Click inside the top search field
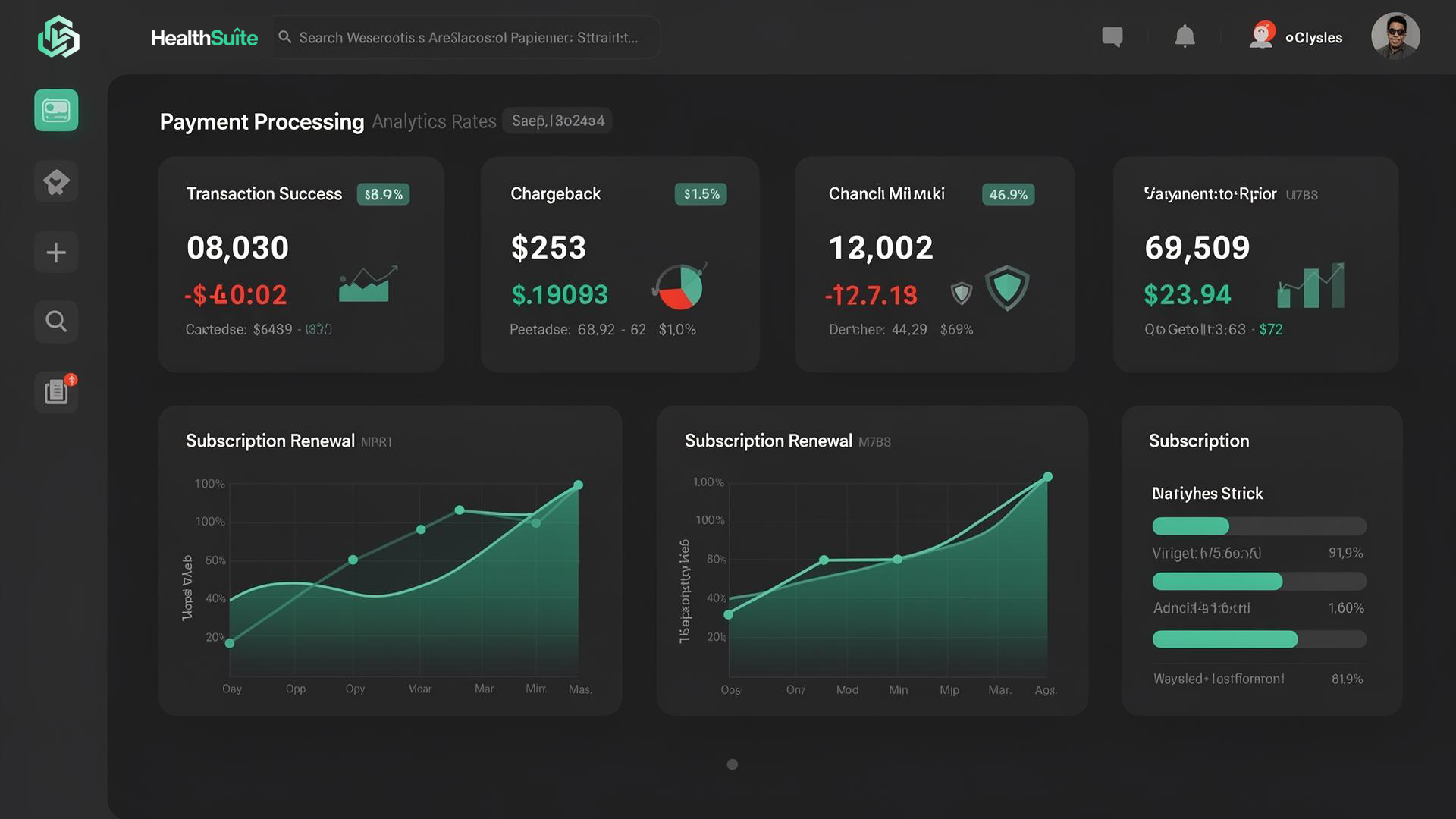This screenshot has width=1456, height=819. pyautogui.click(x=466, y=36)
